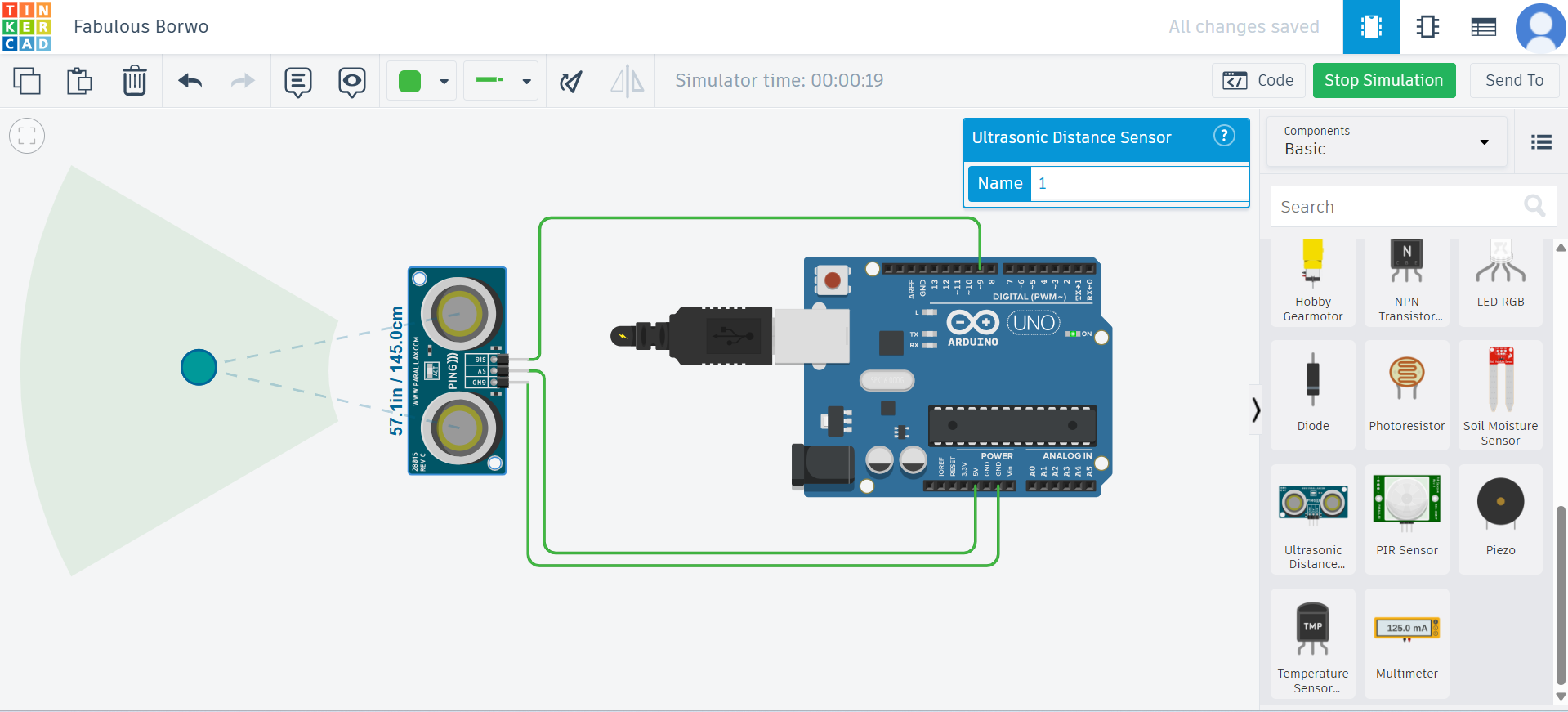Click the mirror component icon

coord(628,81)
